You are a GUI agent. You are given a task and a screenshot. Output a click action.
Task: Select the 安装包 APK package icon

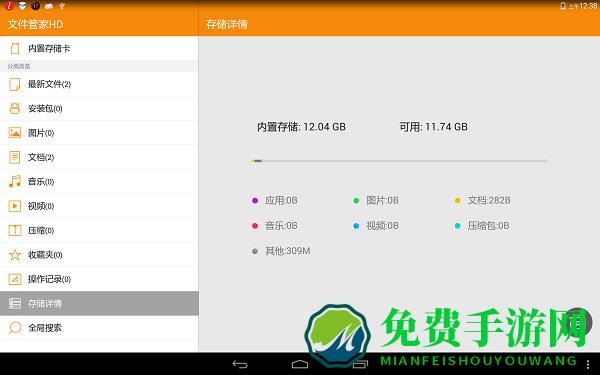15,109
